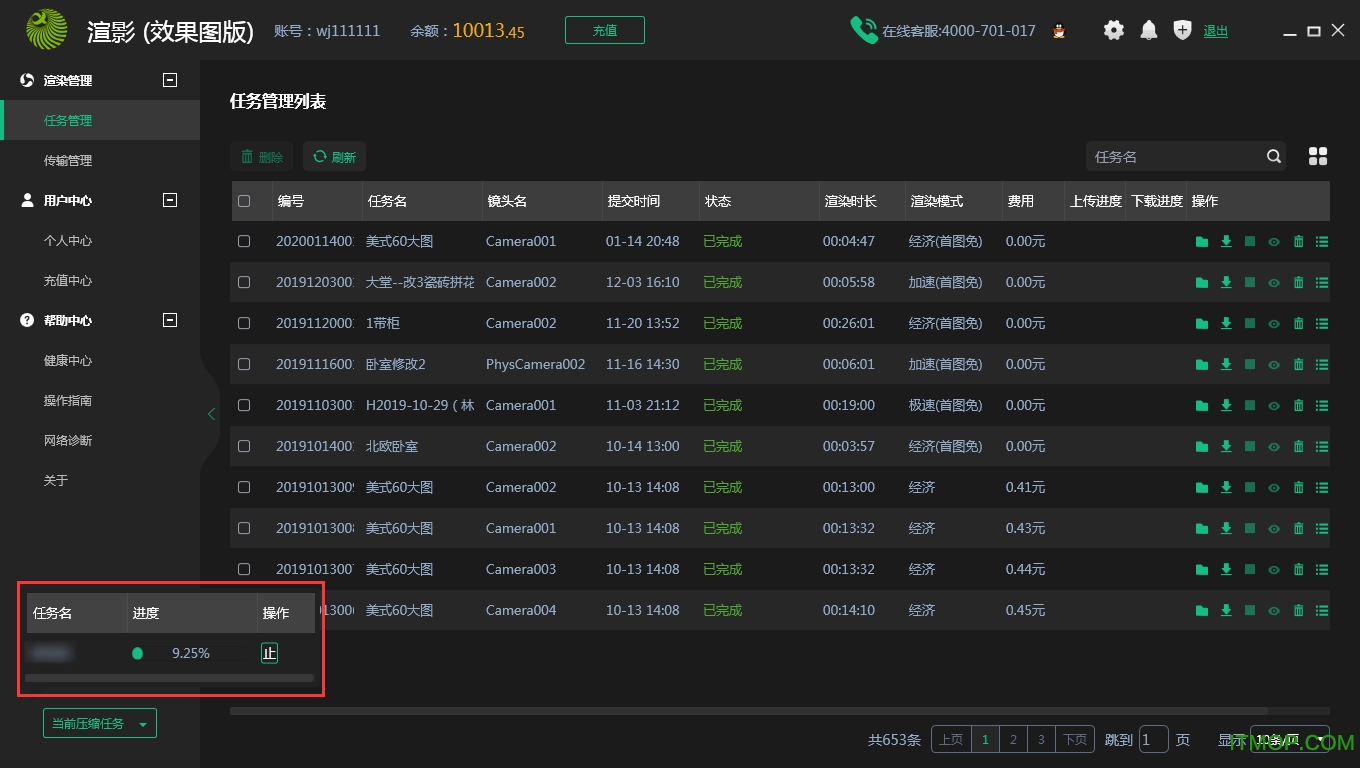Open folder icon for 北欧卧室 task
This screenshot has height=768, width=1360.
pos(1202,447)
